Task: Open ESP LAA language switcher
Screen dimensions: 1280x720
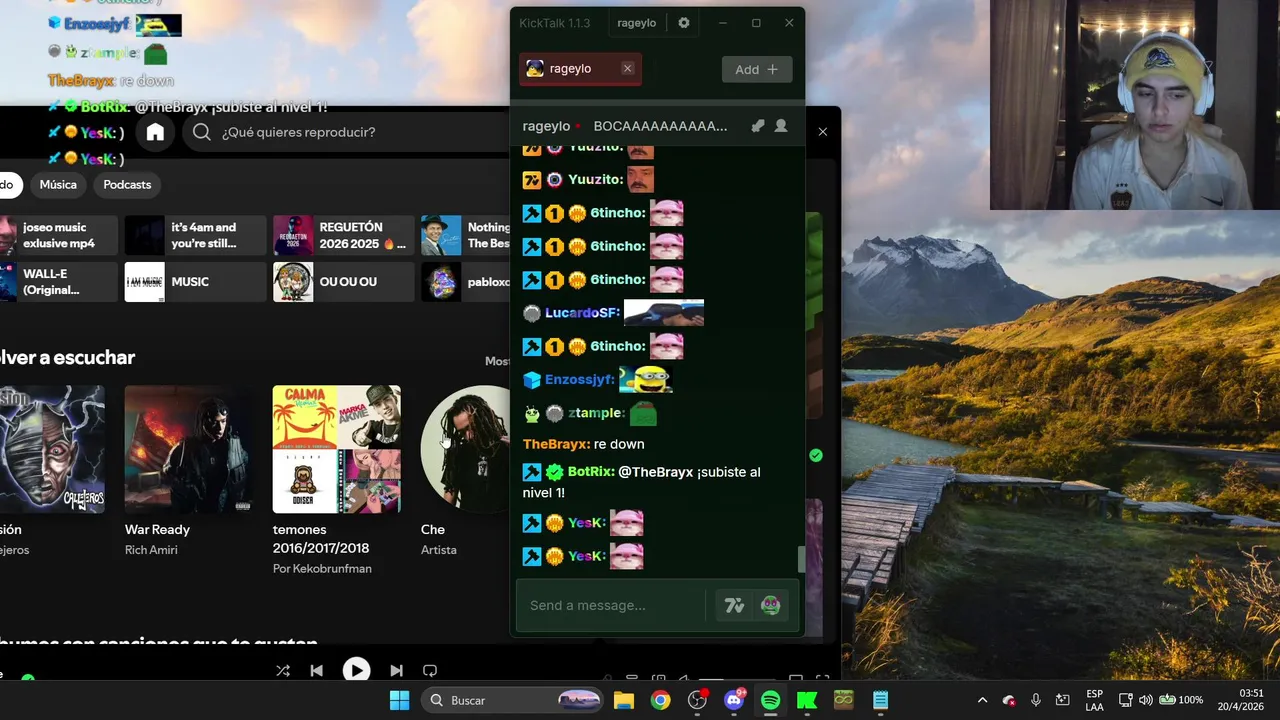Action: pyautogui.click(x=1095, y=700)
